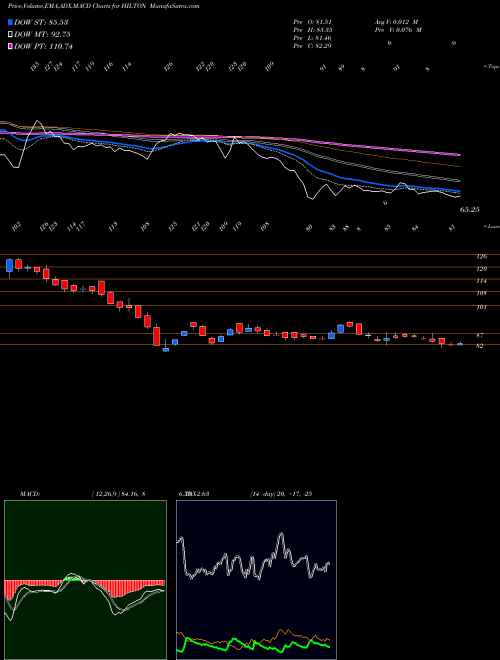Click the white DOW MT legend swatch
Screen dimensions: 500x660
(10, 35)
